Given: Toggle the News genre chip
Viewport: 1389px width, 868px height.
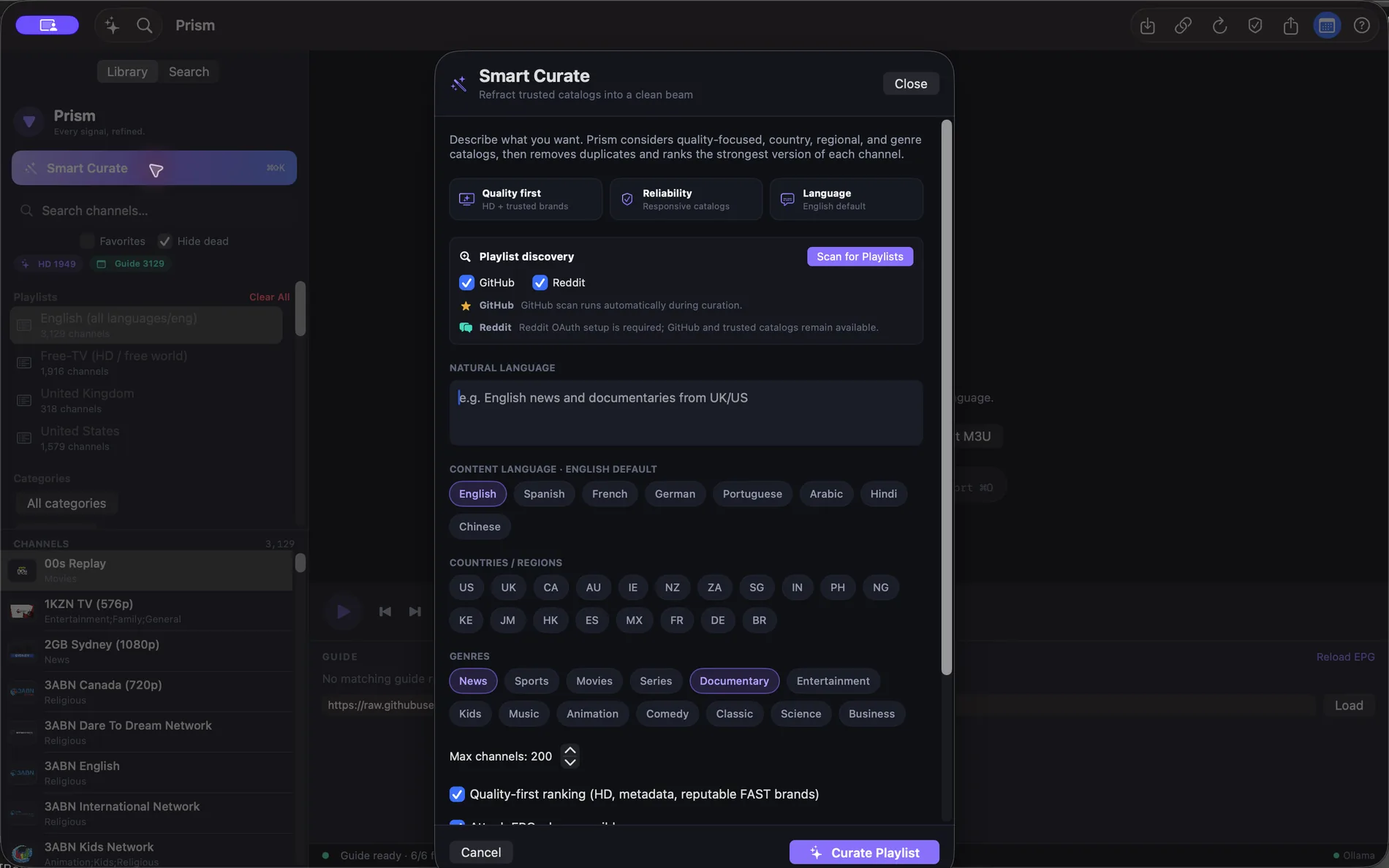Looking at the screenshot, I should point(473,681).
